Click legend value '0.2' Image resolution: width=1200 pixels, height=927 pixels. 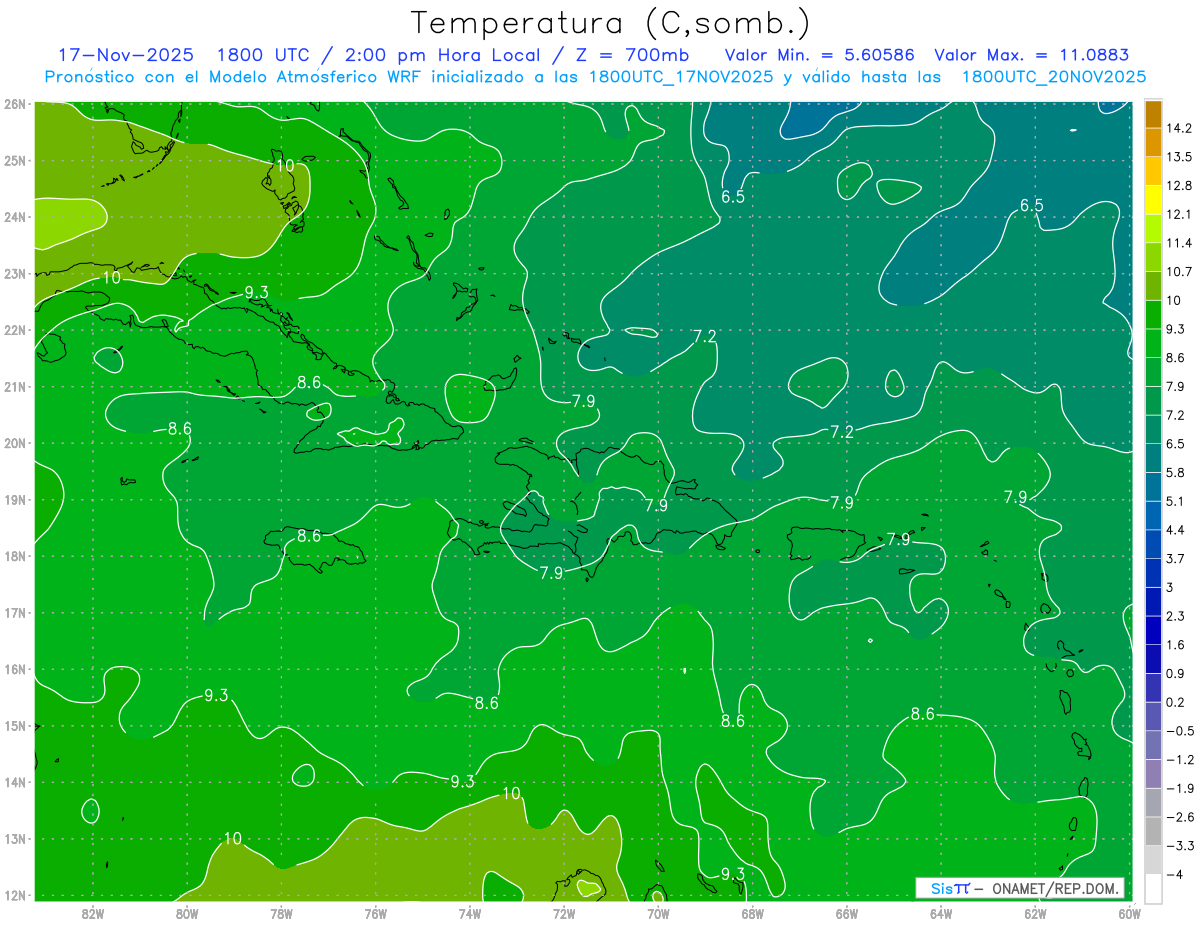[x=1175, y=702]
